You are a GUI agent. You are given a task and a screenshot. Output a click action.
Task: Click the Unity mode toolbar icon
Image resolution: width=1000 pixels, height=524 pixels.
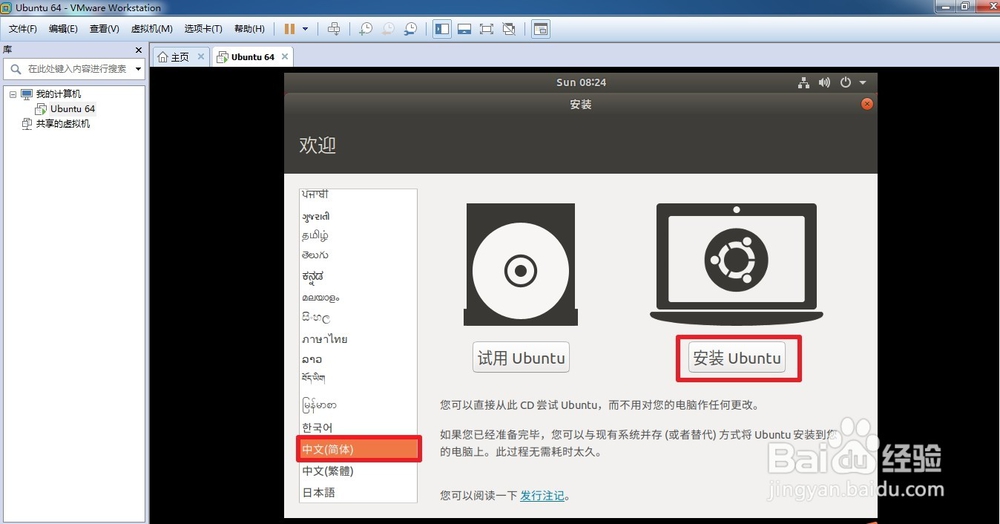tap(509, 29)
